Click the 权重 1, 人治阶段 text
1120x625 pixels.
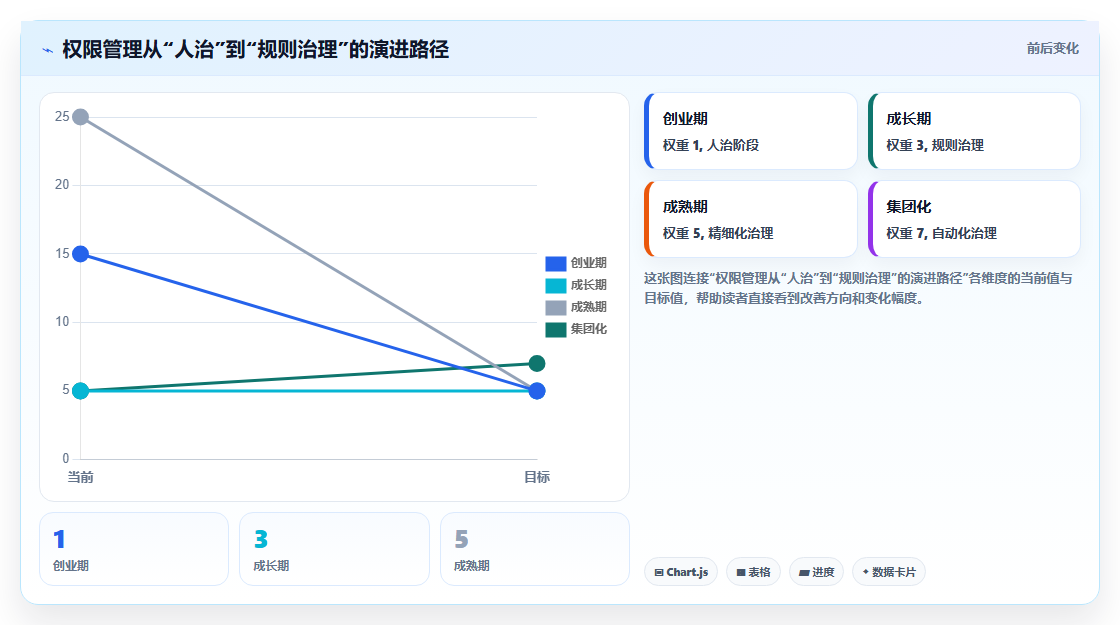[711, 145]
